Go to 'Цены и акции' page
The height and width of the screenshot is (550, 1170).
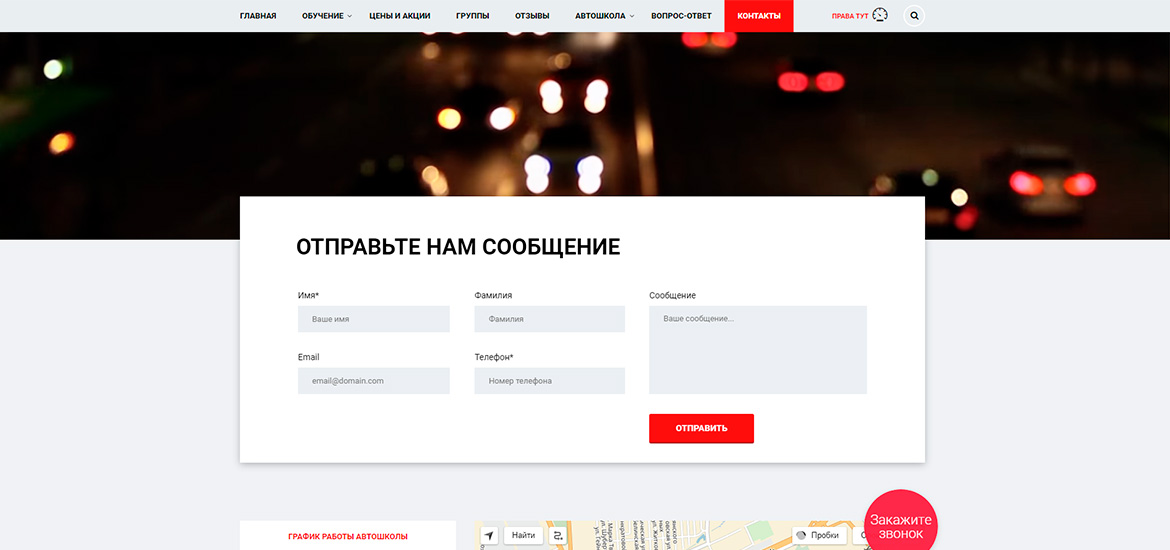point(400,16)
